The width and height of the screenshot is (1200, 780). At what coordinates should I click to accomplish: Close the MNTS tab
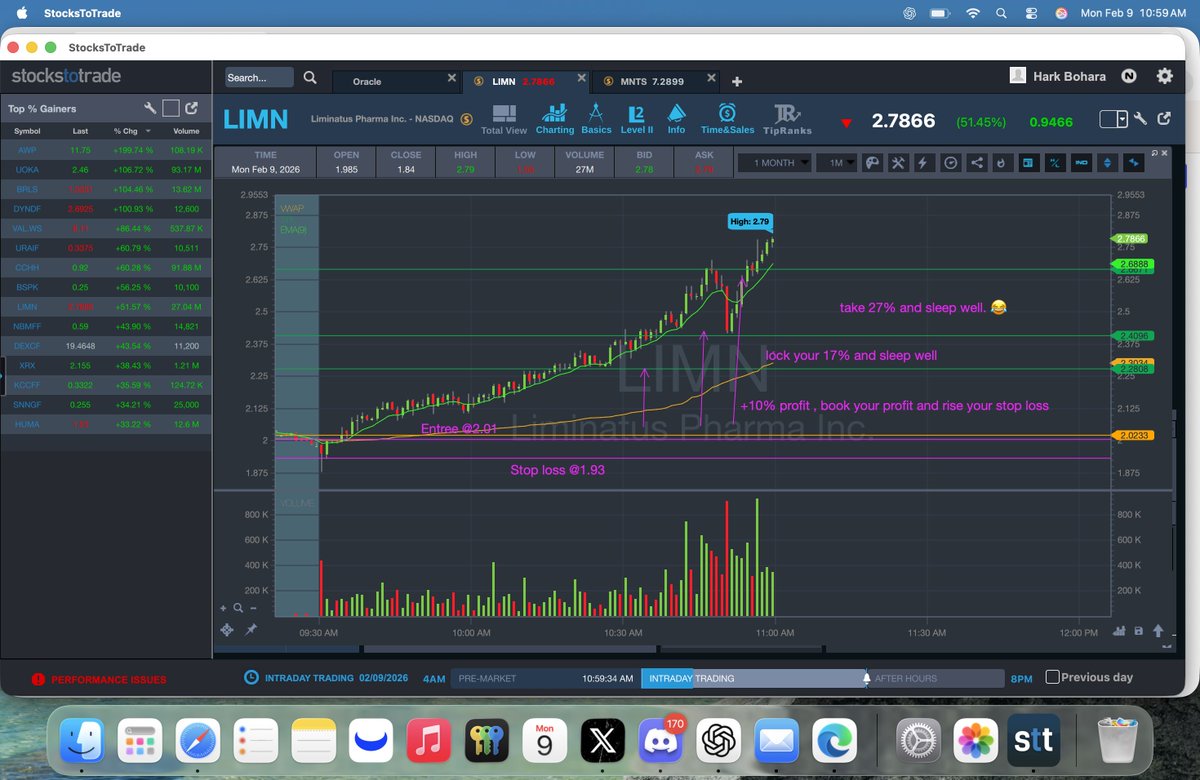coord(712,78)
